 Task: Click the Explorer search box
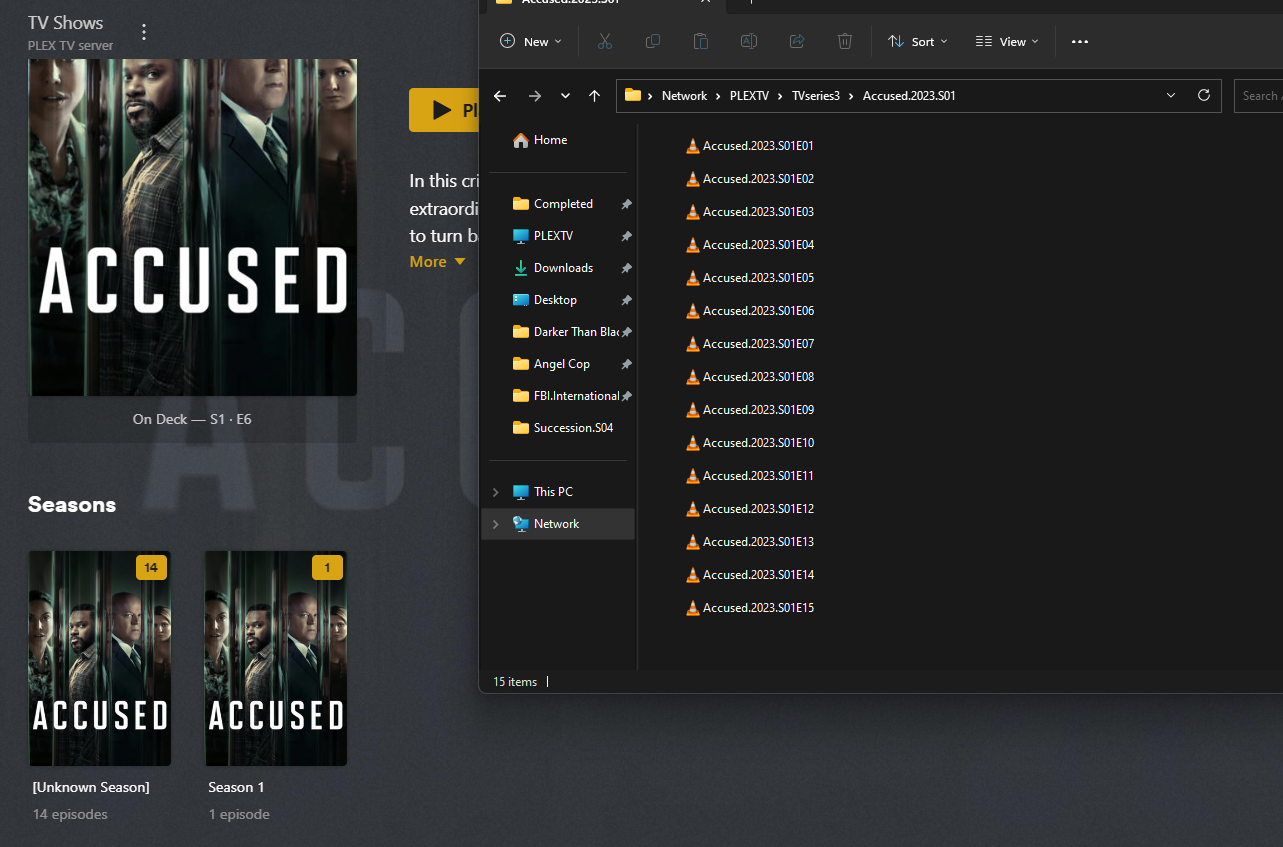(1258, 96)
